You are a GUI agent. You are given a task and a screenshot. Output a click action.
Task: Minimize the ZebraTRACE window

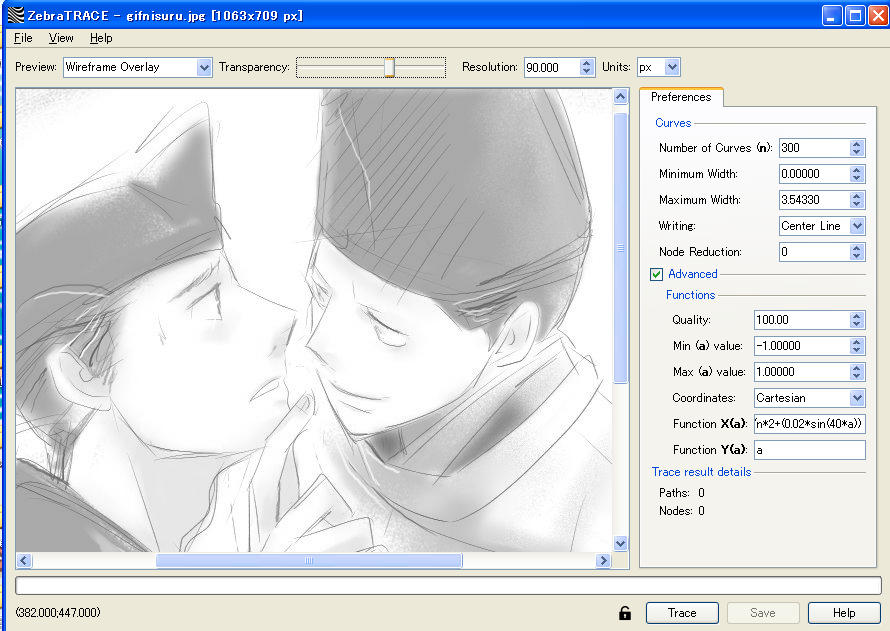pos(832,15)
